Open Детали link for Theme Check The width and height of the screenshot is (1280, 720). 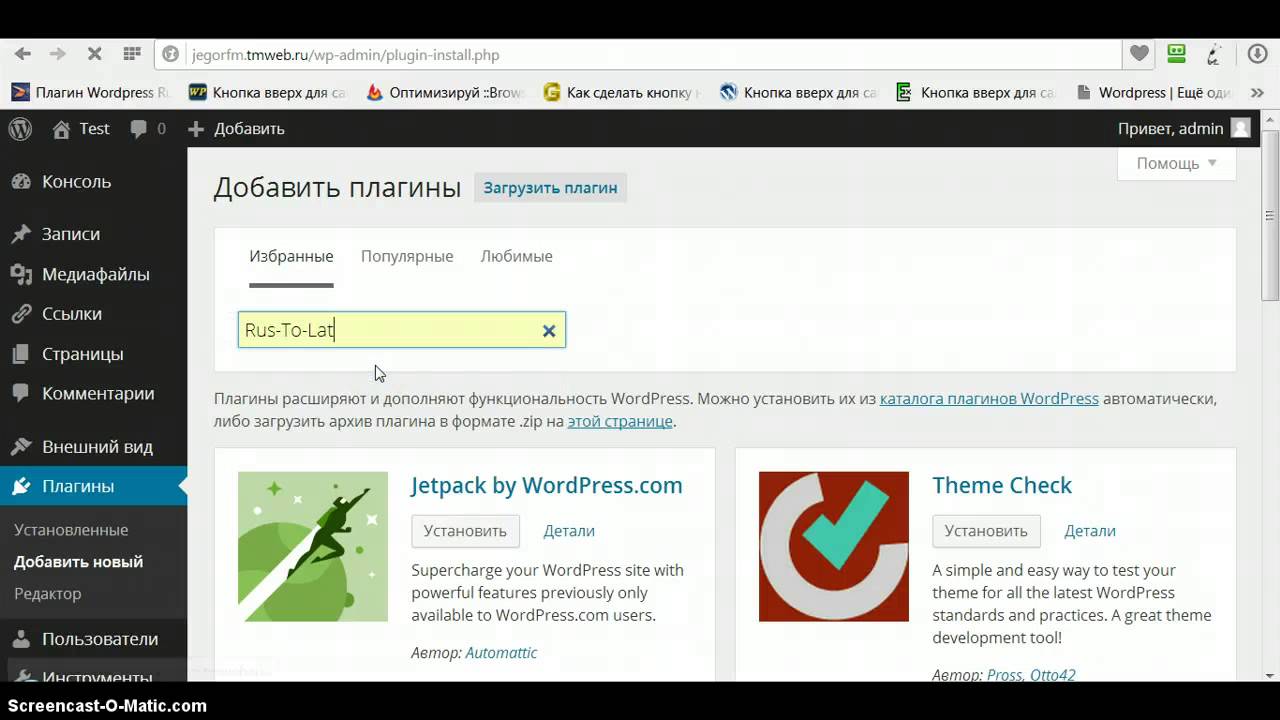coord(1089,531)
